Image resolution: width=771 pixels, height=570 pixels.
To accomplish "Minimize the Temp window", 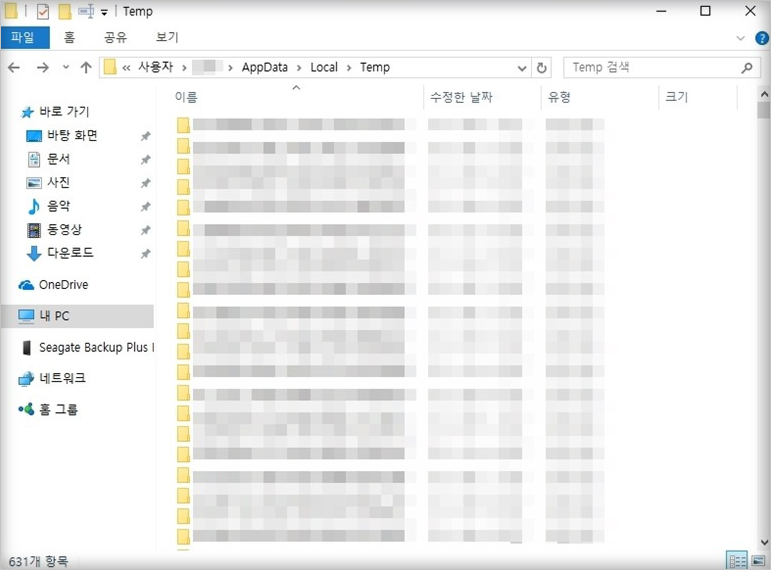I will pyautogui.click(x=661, y=11).
